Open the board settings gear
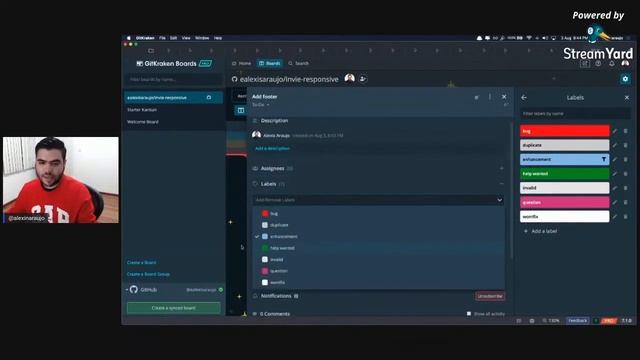Viewport: 640px width, 360px height. point(625,79)
